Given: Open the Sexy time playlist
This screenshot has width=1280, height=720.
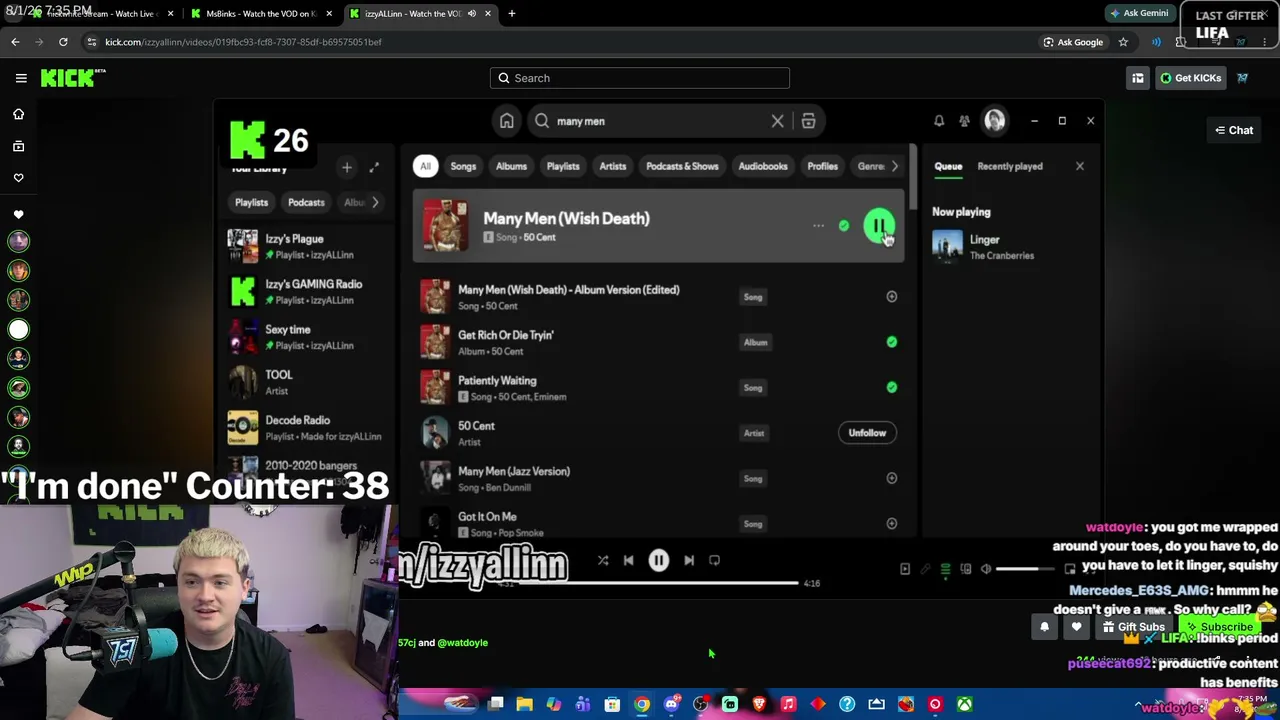Looking at the screenshot, I should pyautogui.click(x=310, y=337).
